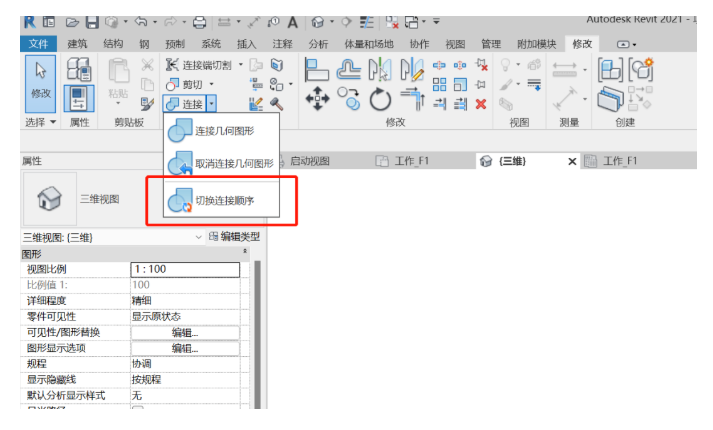Open the 剪切 dropdown arrow
This screenshot has height=430, width=713.
pyautogui.click(x=211, y=84)
